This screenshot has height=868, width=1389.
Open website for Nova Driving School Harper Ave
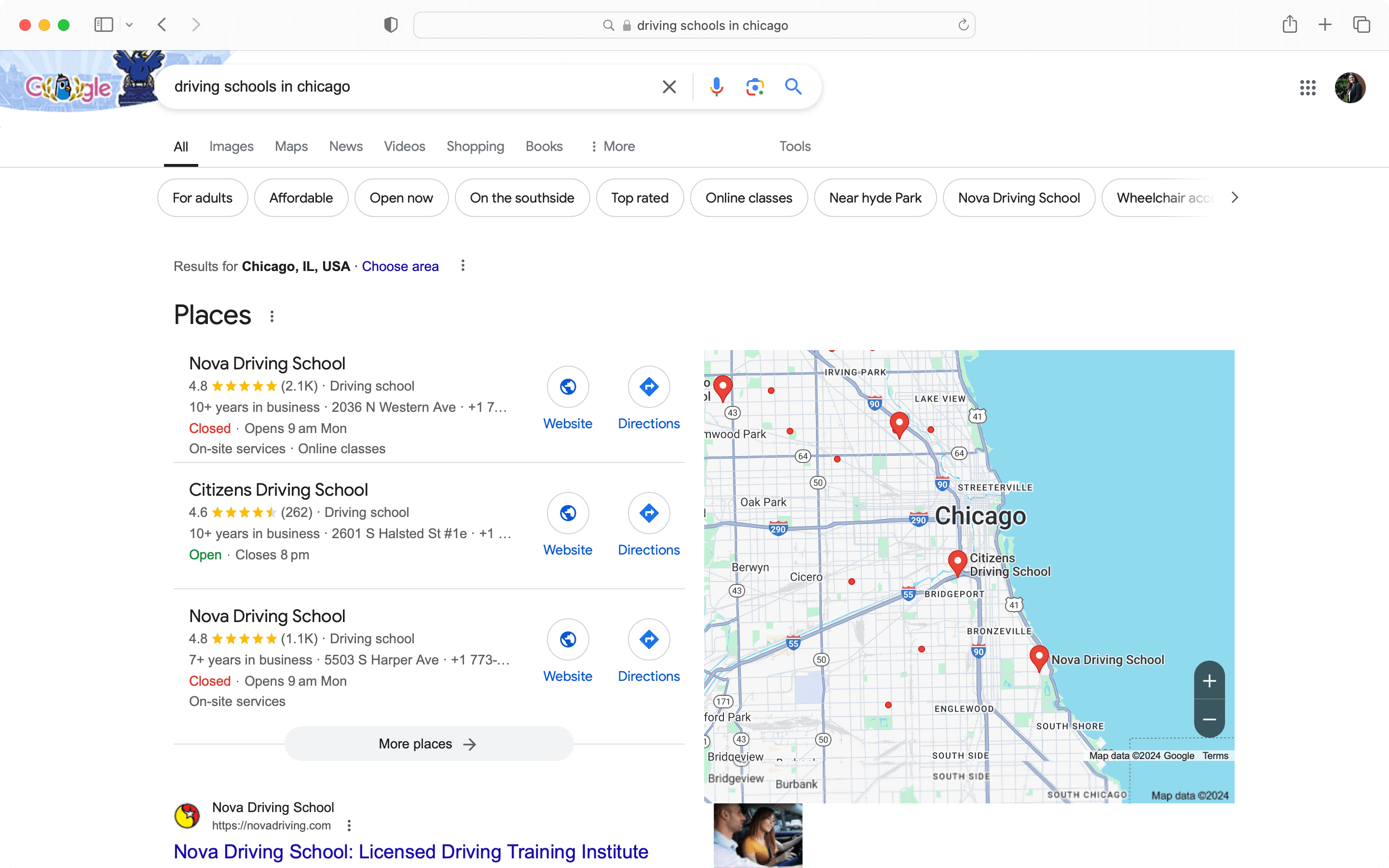pos(568,651)
